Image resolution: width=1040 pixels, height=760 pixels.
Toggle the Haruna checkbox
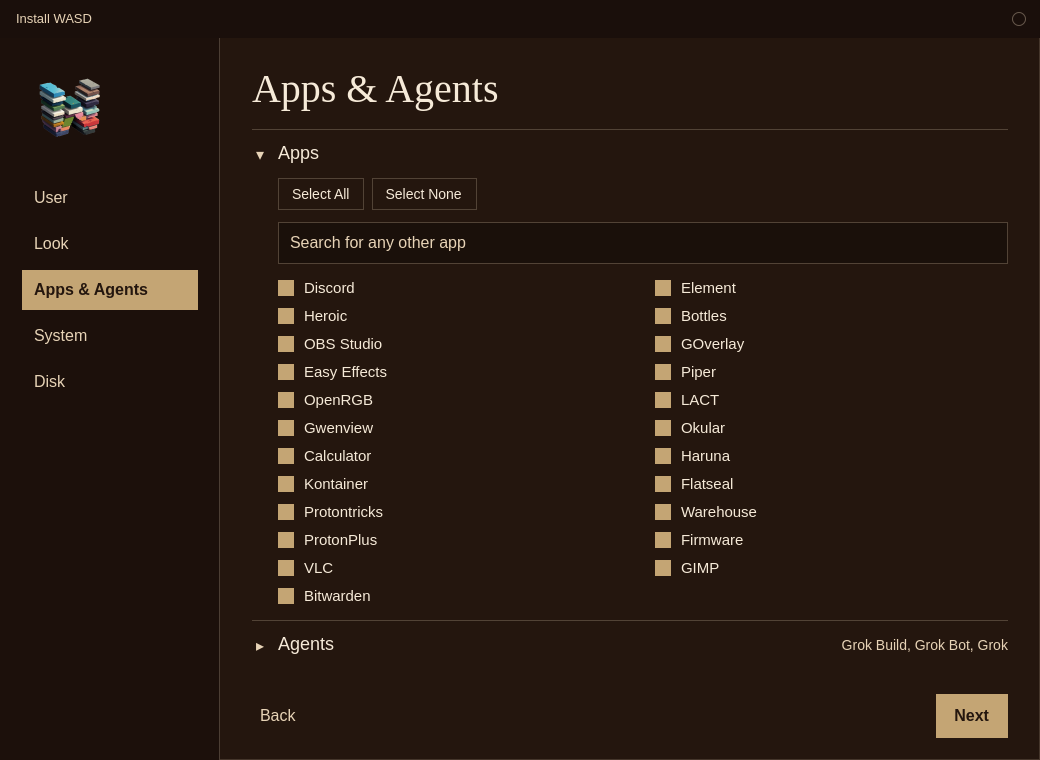click(663, 456)
